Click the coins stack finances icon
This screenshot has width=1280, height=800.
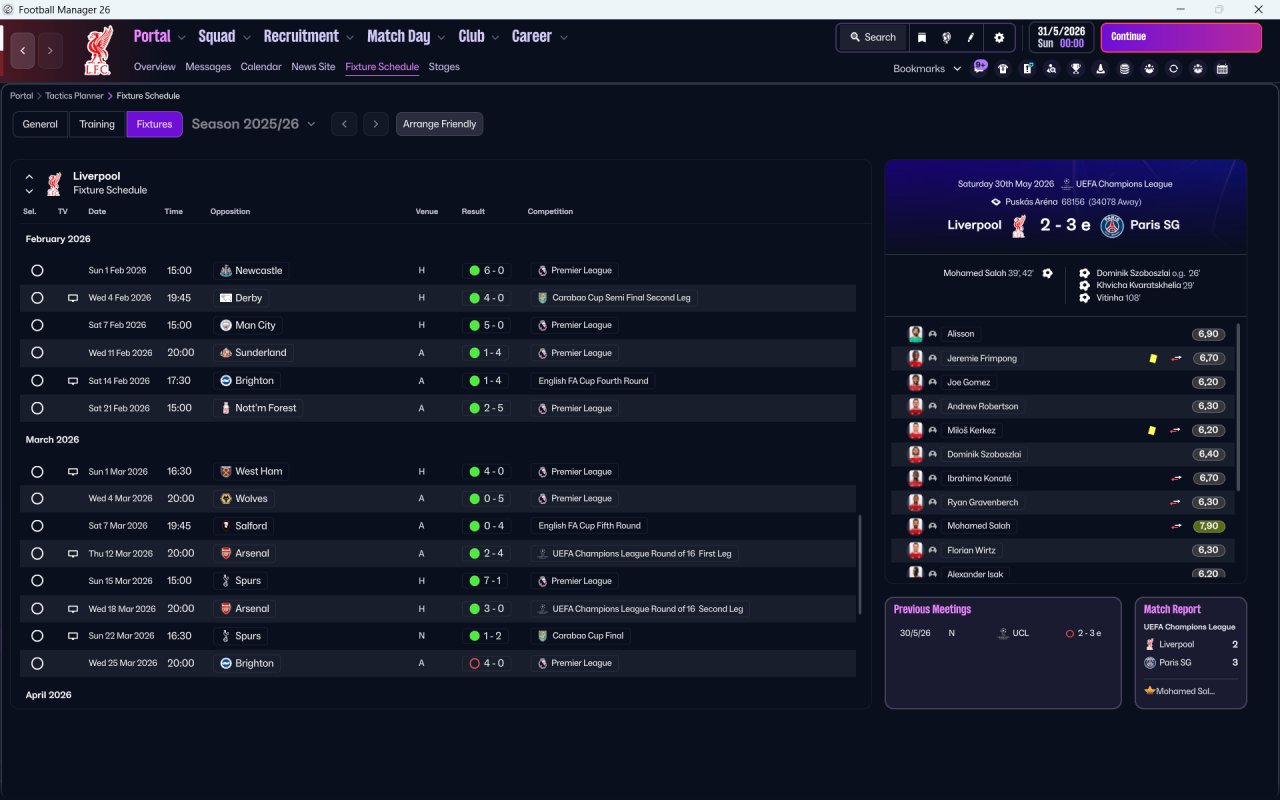tap(1125, 69)
